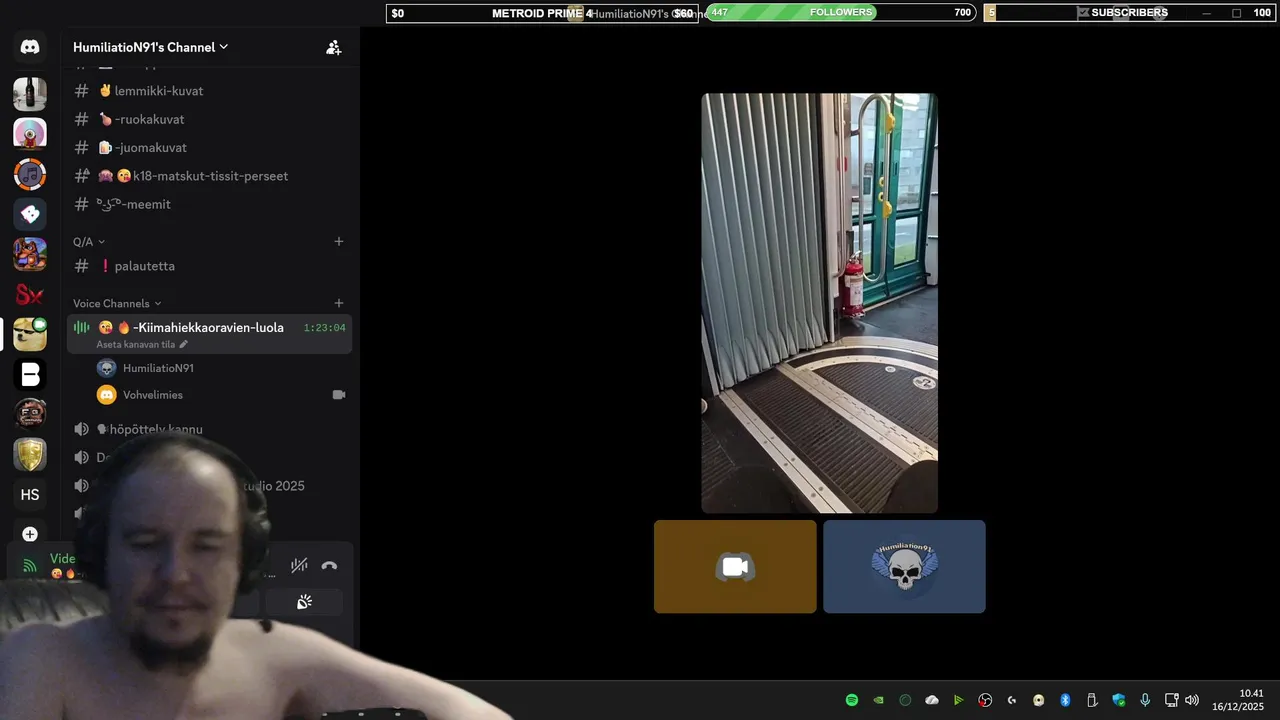This screenshot has width=1280, height=720.
Task: Open the white ghost server icon
Action: pyautogui.click(x=30, y=214)
